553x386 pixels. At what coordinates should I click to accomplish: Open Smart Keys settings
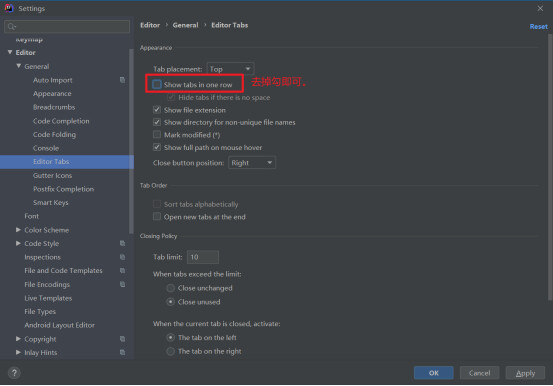point(51,203)
